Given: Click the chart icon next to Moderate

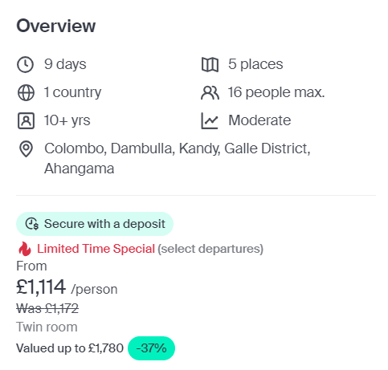Looking at the screenshot, I should click(x=210, y=121).
